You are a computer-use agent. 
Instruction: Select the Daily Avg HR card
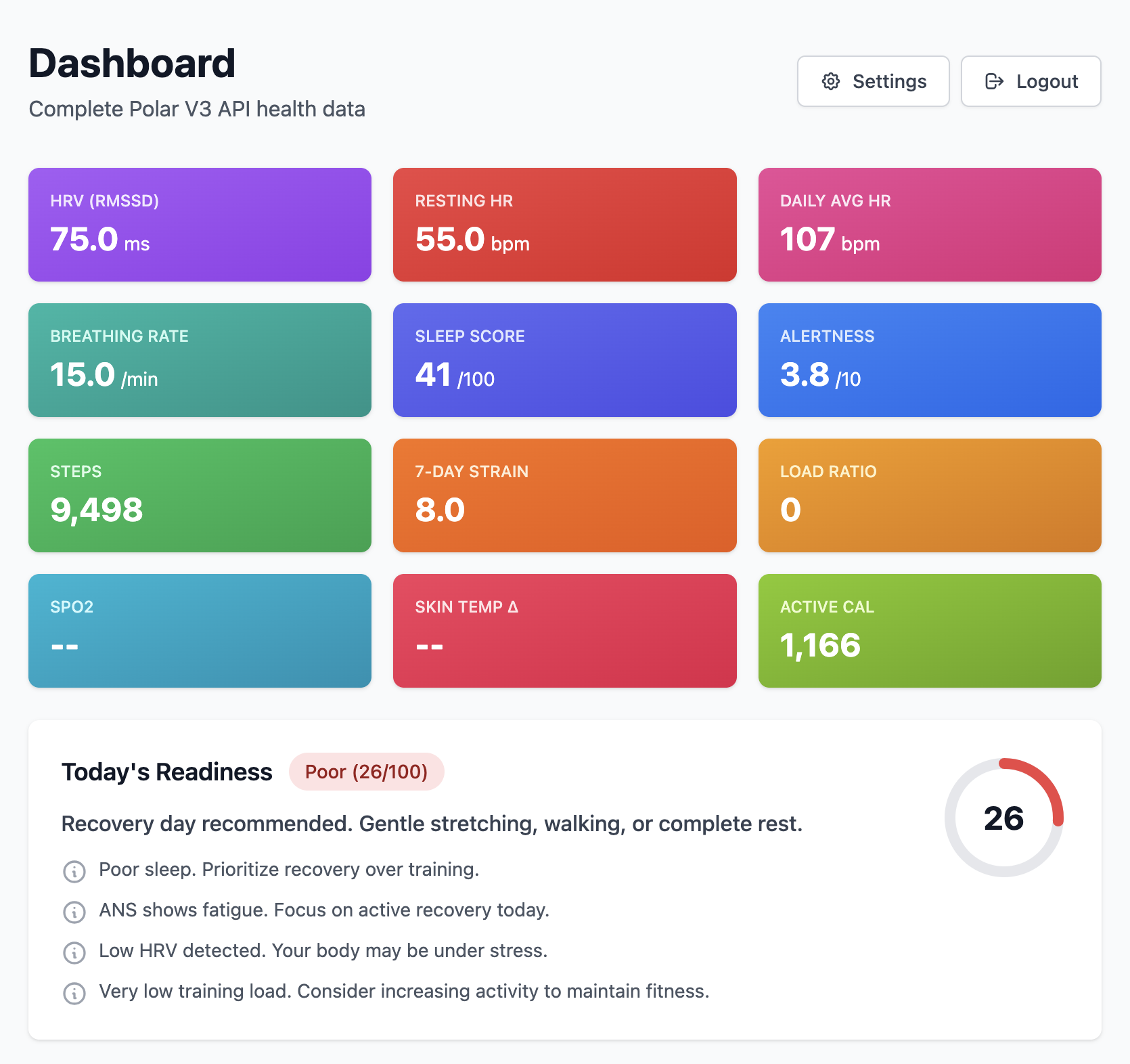point(930,225)
